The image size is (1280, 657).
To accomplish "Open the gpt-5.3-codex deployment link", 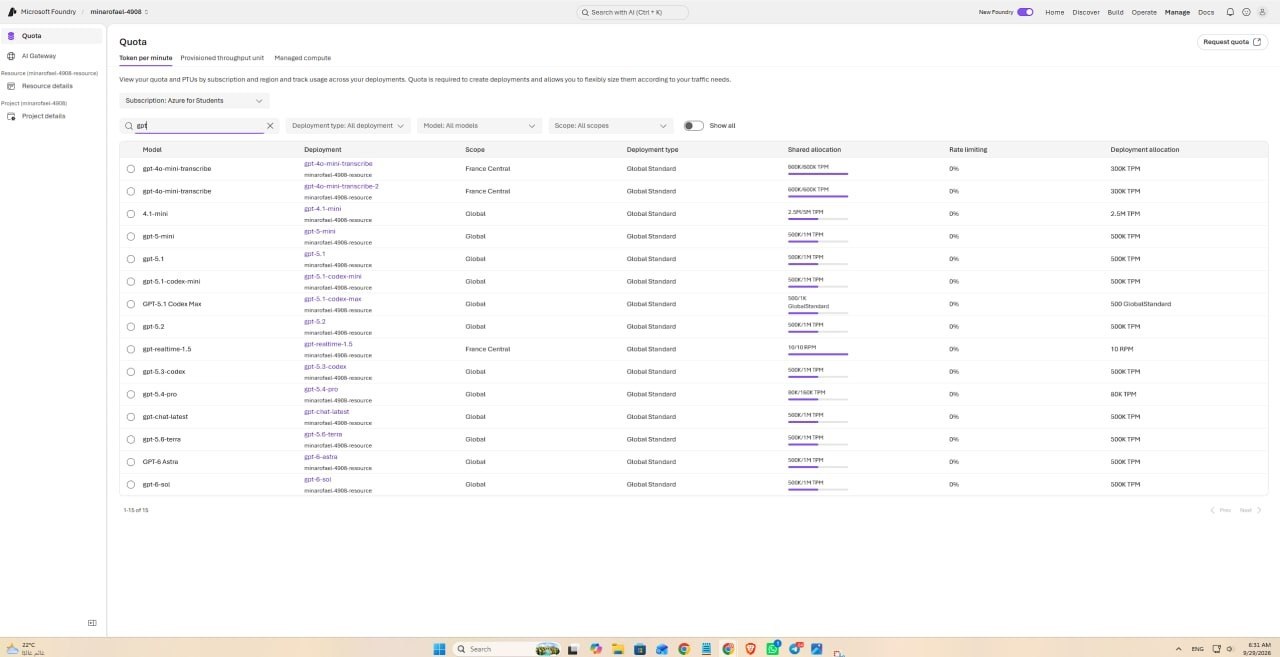I will tap(325, 366).
